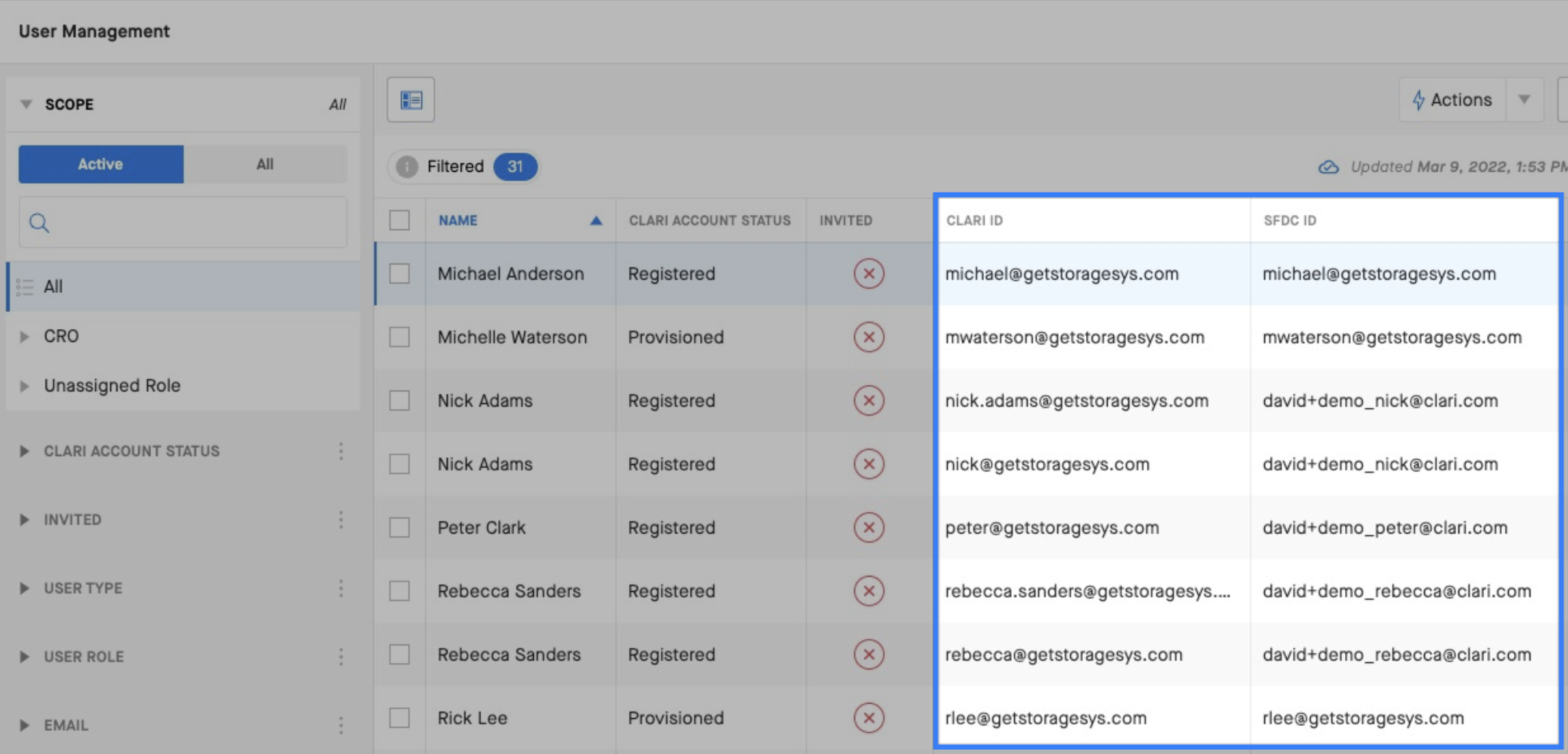Click the invited X icon for Michelle Waterson
The width and height of the screenshot is (1568, 754).
point(869,337)
